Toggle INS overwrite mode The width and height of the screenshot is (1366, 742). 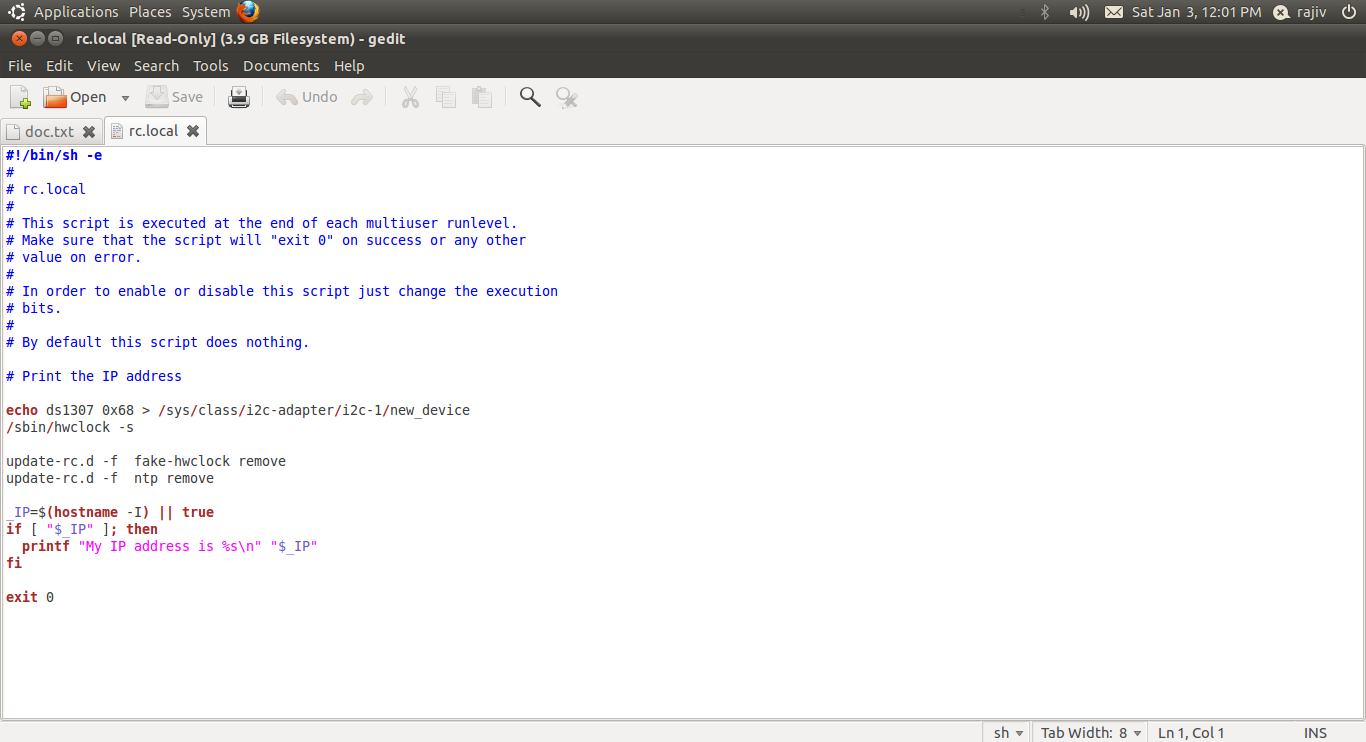(x=1315, y=732)
